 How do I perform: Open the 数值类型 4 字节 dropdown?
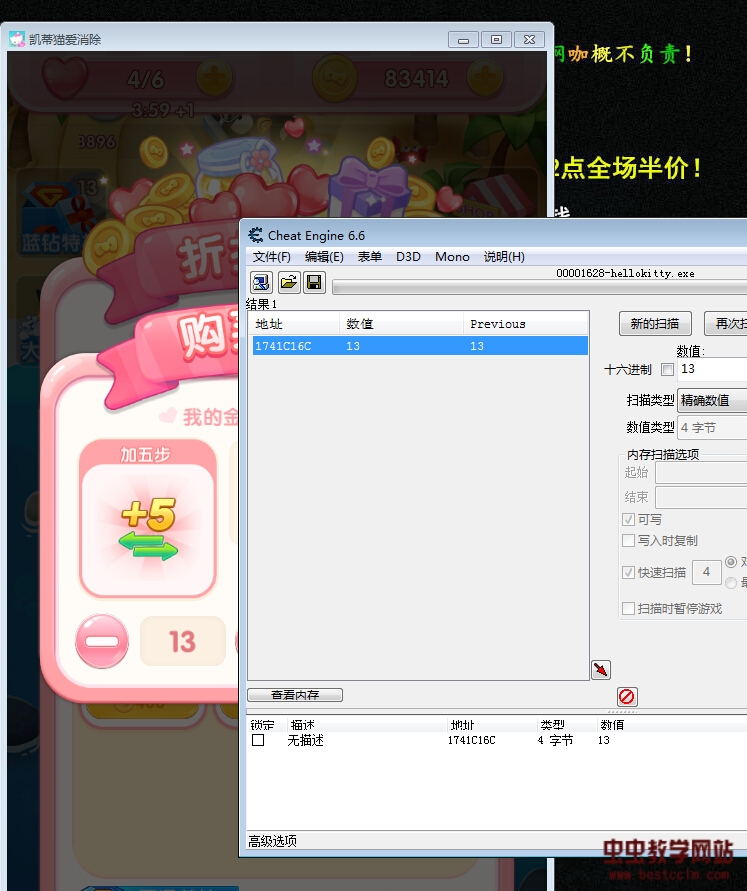[712, 427]
